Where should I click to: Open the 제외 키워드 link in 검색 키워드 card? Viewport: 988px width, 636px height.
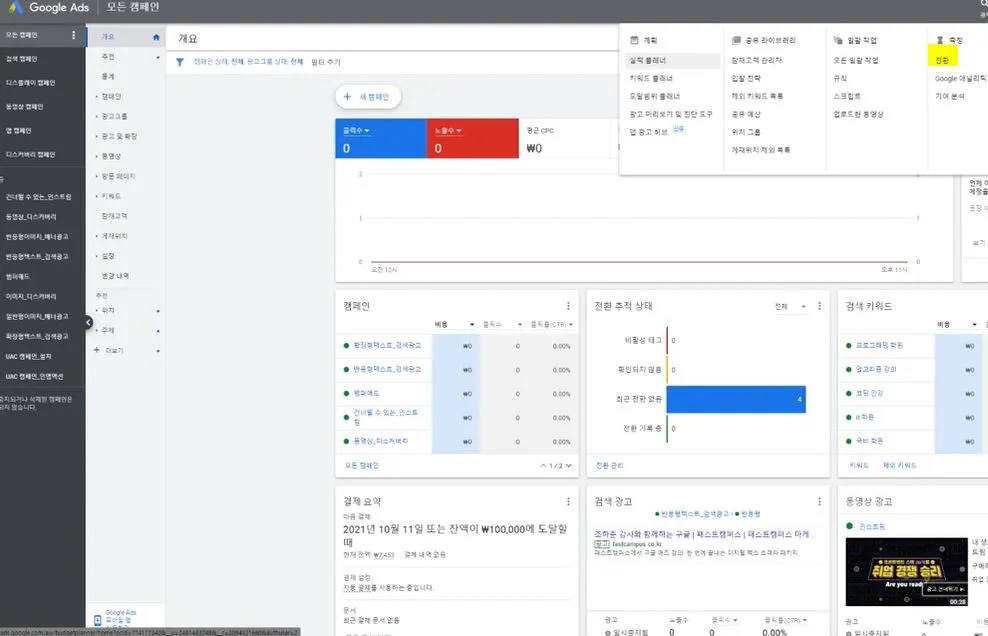[900, 466]
